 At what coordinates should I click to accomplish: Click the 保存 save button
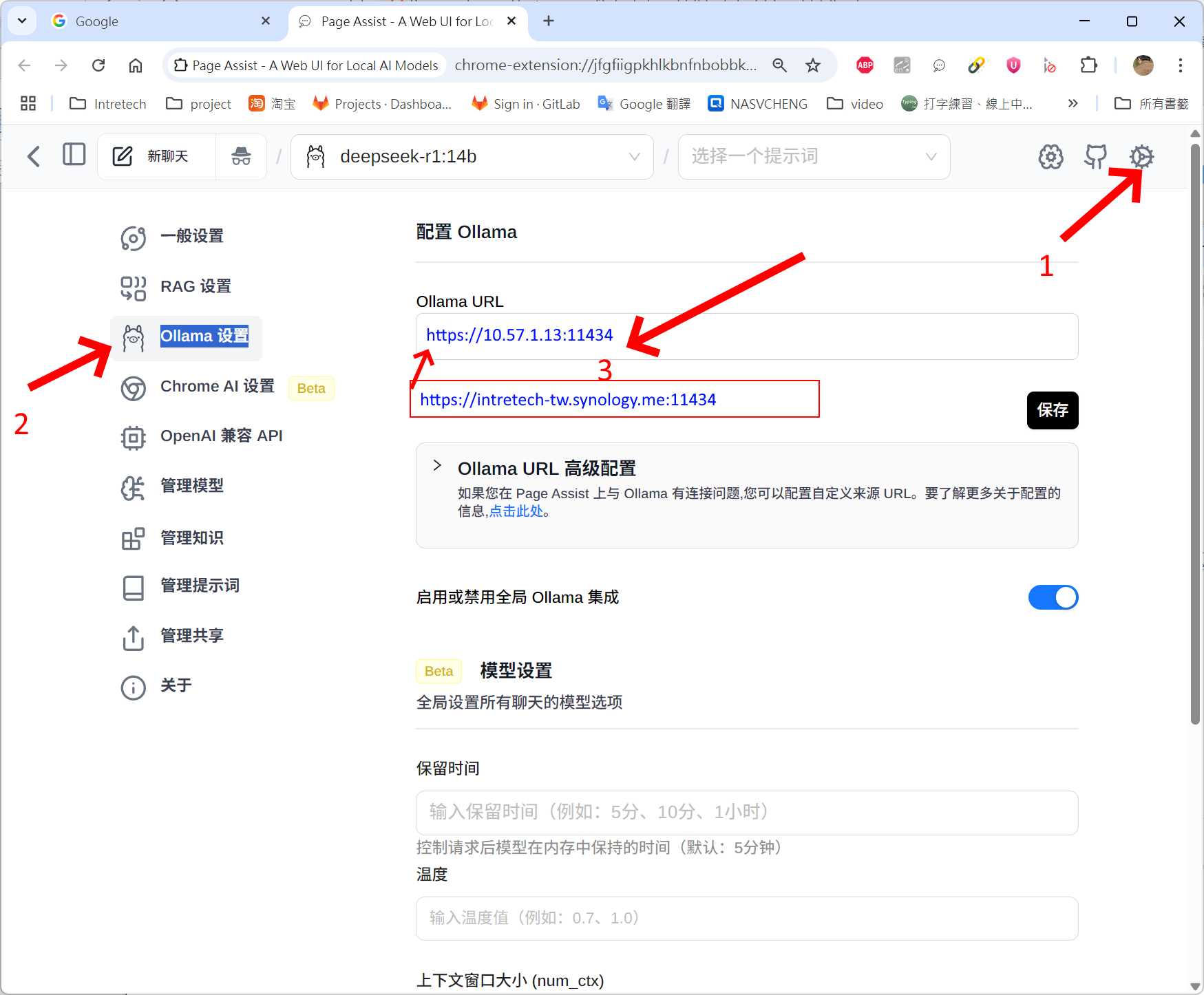tap(1052, 410)
